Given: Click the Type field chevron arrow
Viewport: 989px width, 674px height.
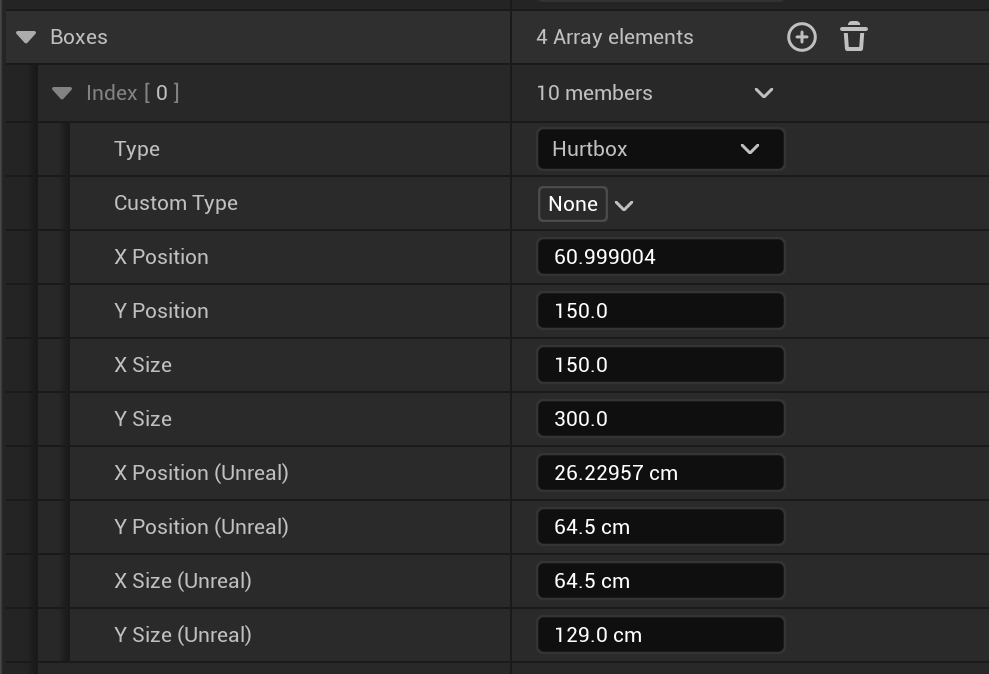Looking at the screenshot, I should click(x=750, y=148).
